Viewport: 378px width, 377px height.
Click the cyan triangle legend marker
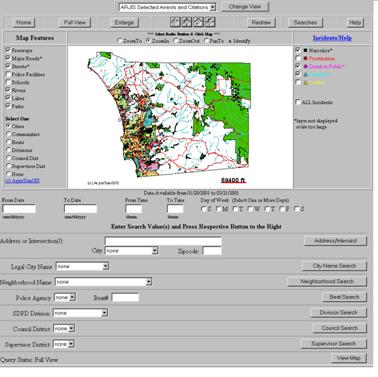[x=305, y=74]
